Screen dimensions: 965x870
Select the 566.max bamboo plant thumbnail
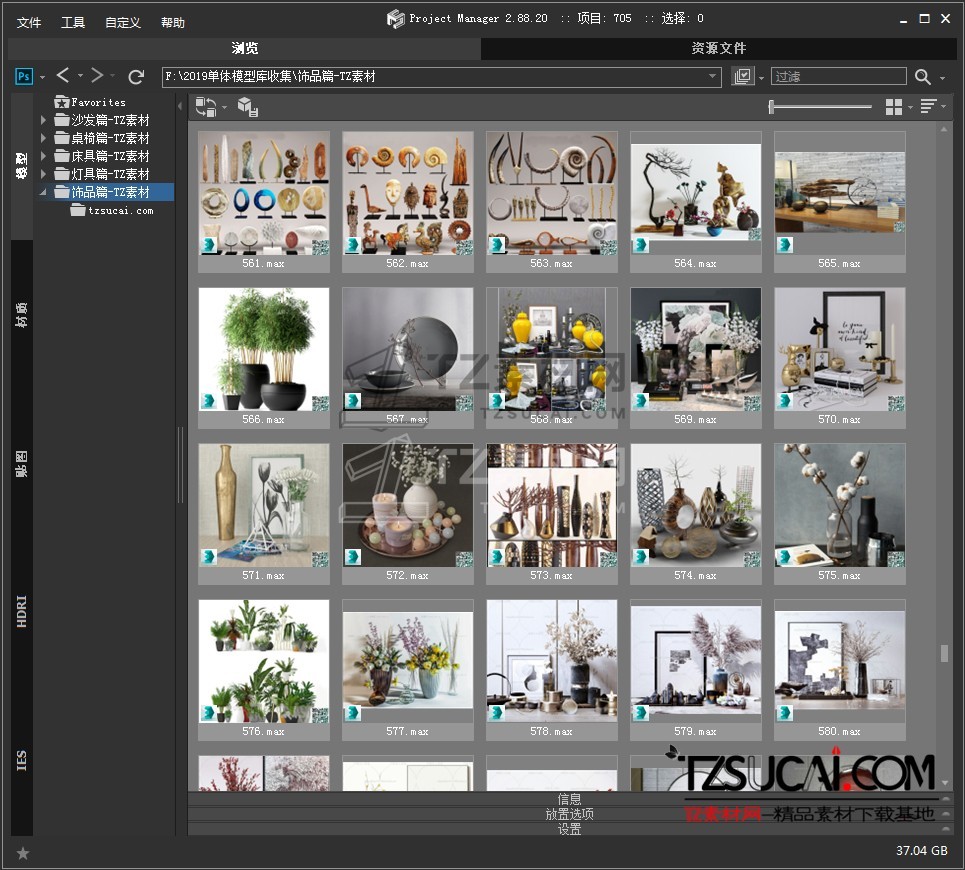click(264, 350)
